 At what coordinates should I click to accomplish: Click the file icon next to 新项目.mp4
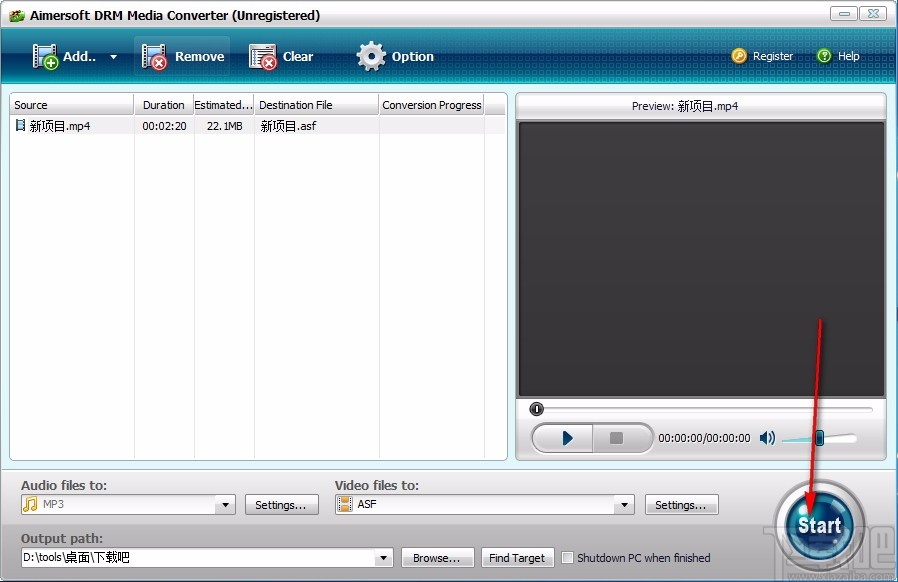point(22,125)
